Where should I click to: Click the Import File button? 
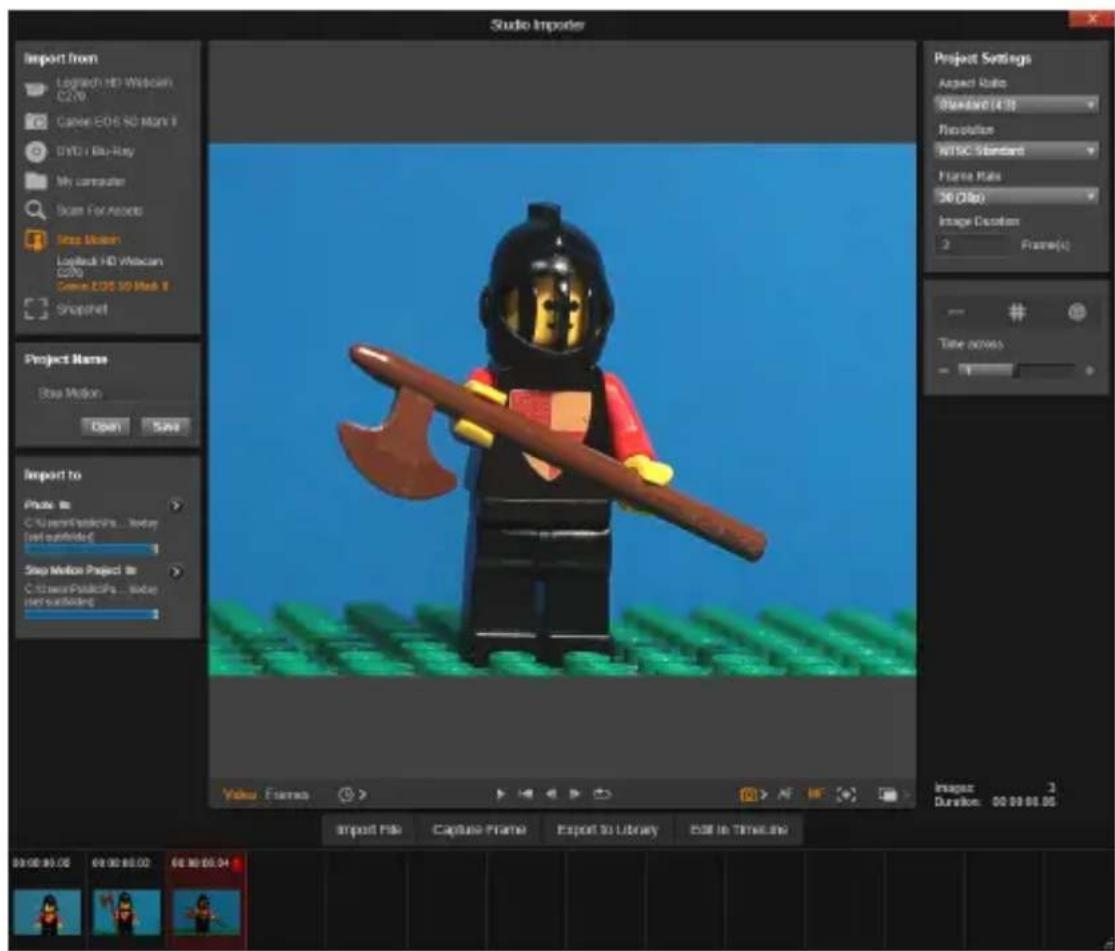(x=368, y=830)
